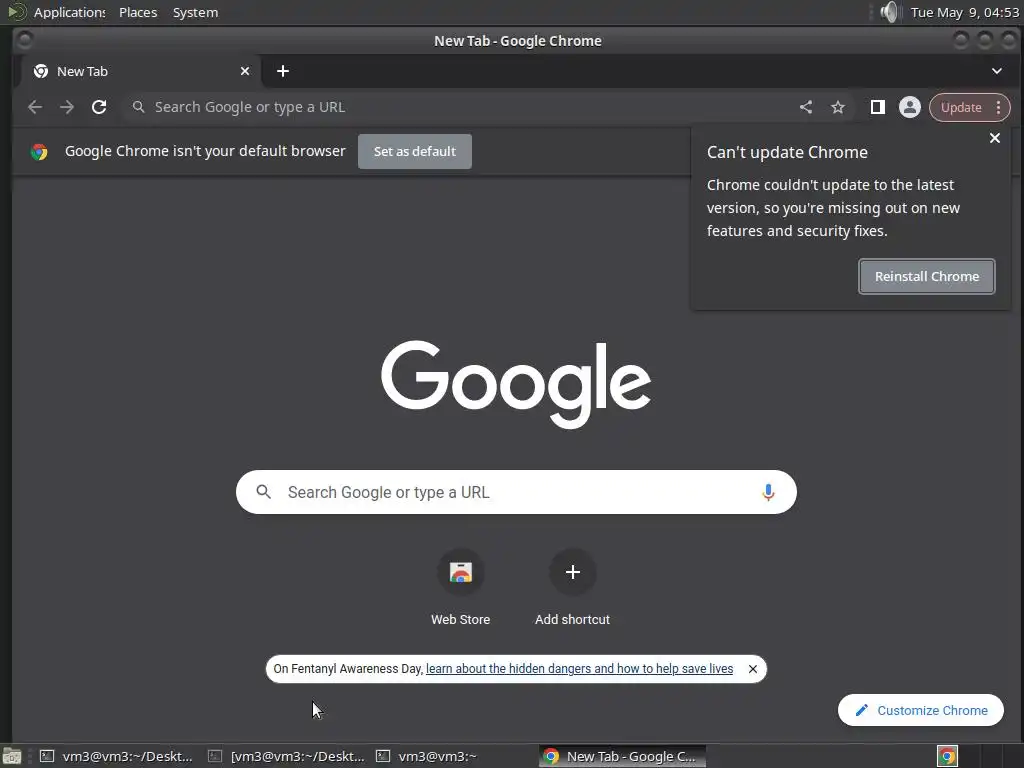1024x768 pixels.
Task: Click the Update button
Action: click(x=961, y=108)
